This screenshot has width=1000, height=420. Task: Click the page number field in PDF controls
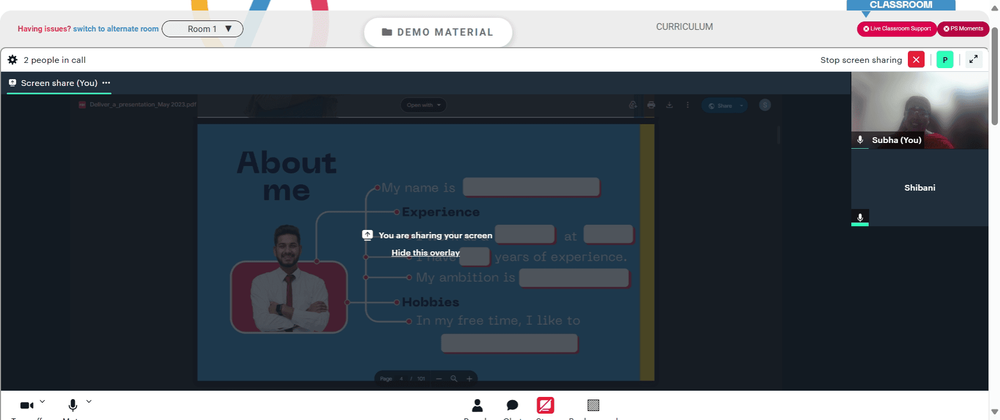click(402, 379)
